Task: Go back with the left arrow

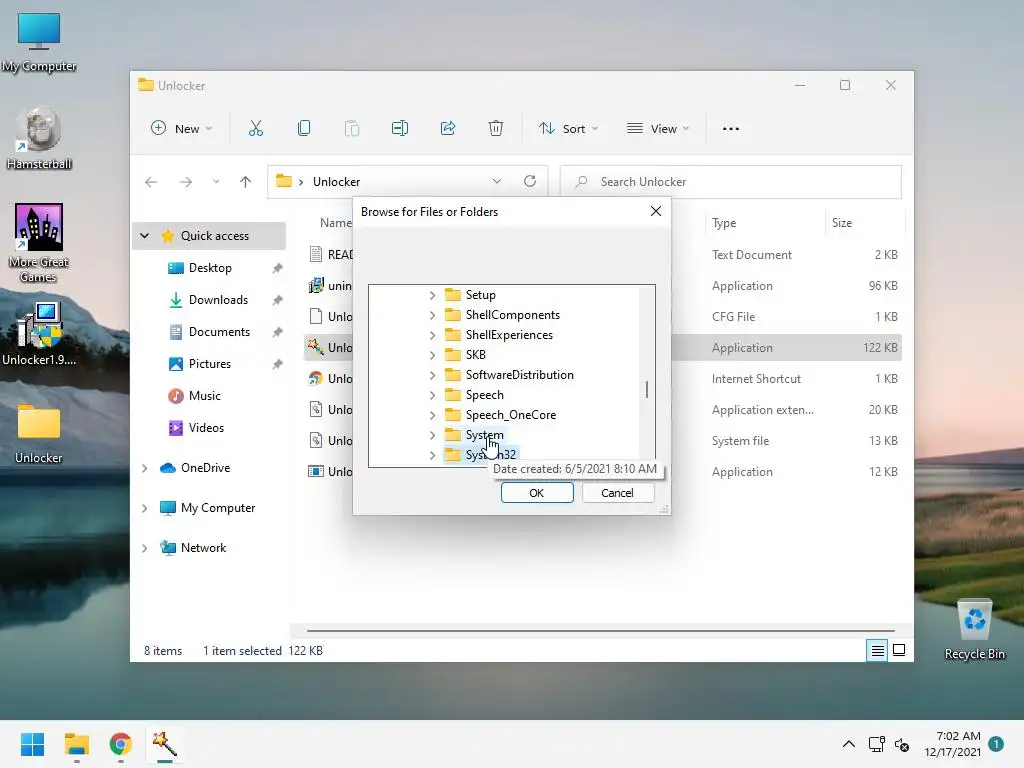Action: coord(151,182)
